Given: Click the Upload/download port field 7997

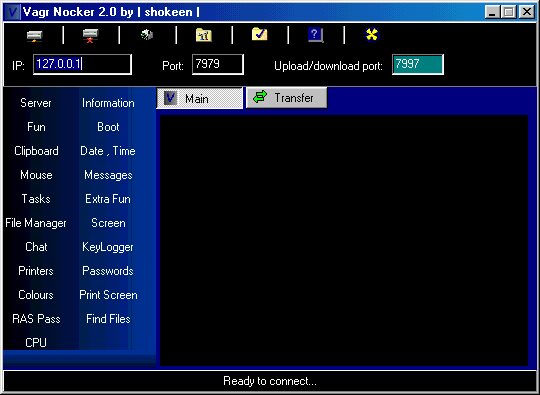Looking at the screenshot, I should coord(417,64).
